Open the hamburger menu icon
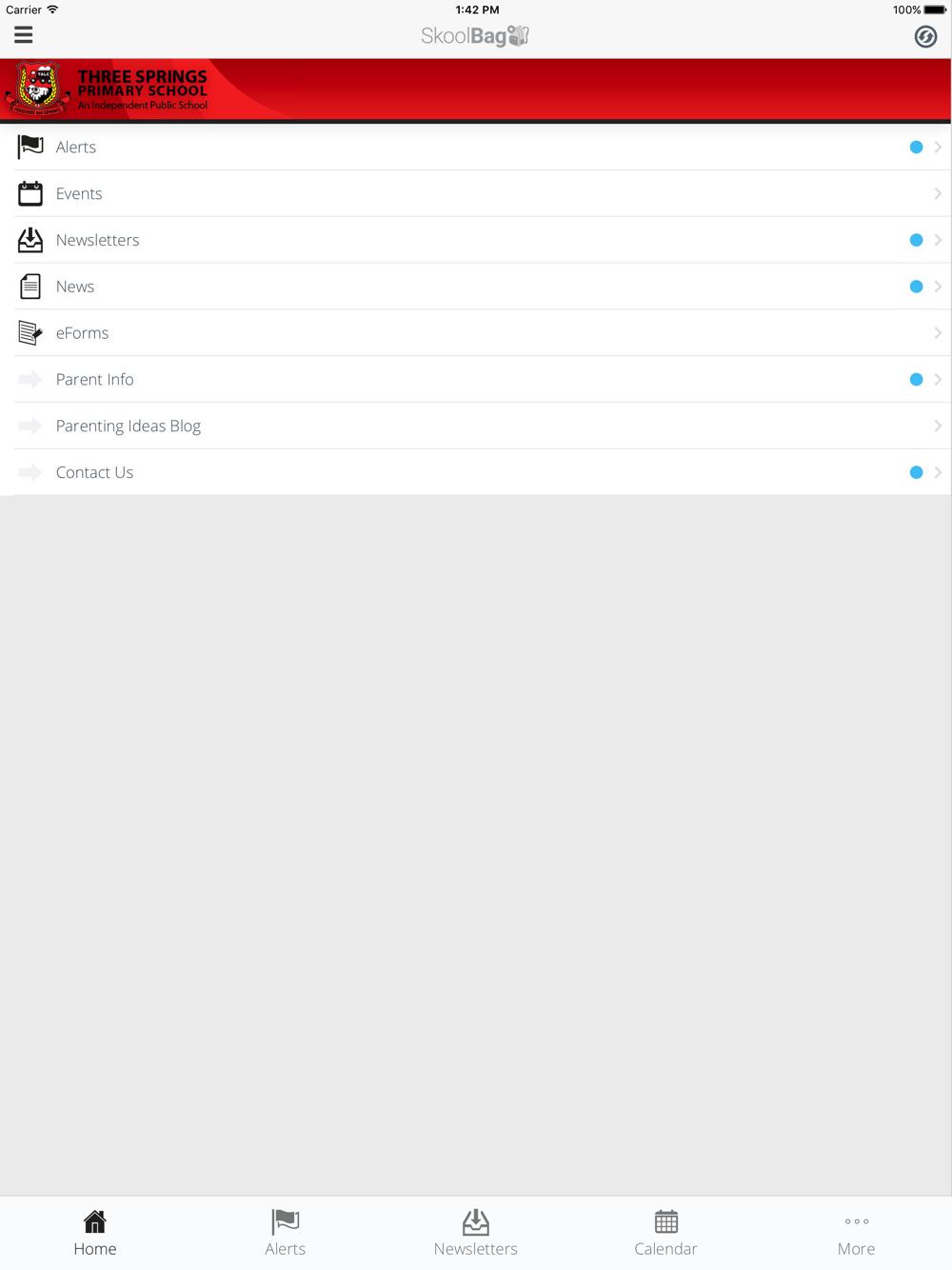952x1270 pixels. (x=24, y=35)
